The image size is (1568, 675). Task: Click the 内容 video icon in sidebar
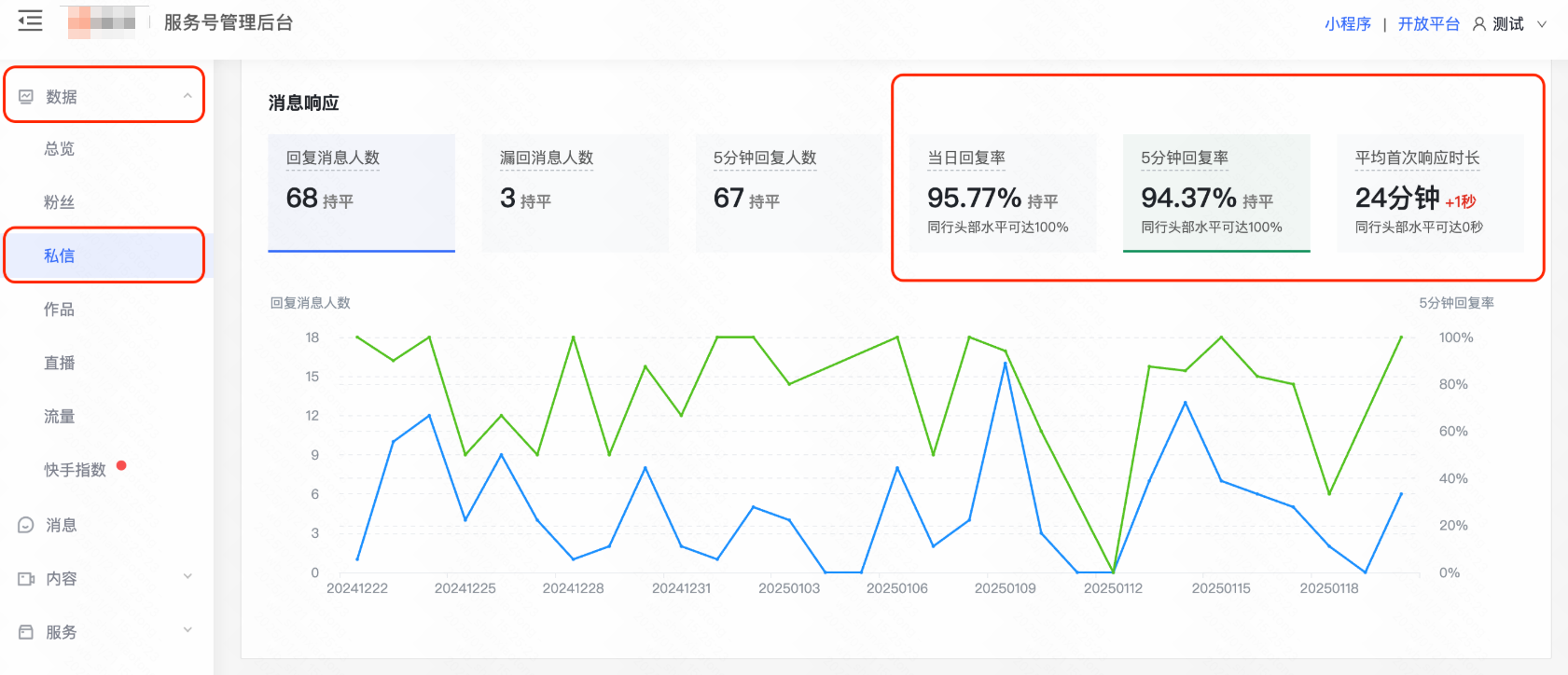(x=26, y=579)
